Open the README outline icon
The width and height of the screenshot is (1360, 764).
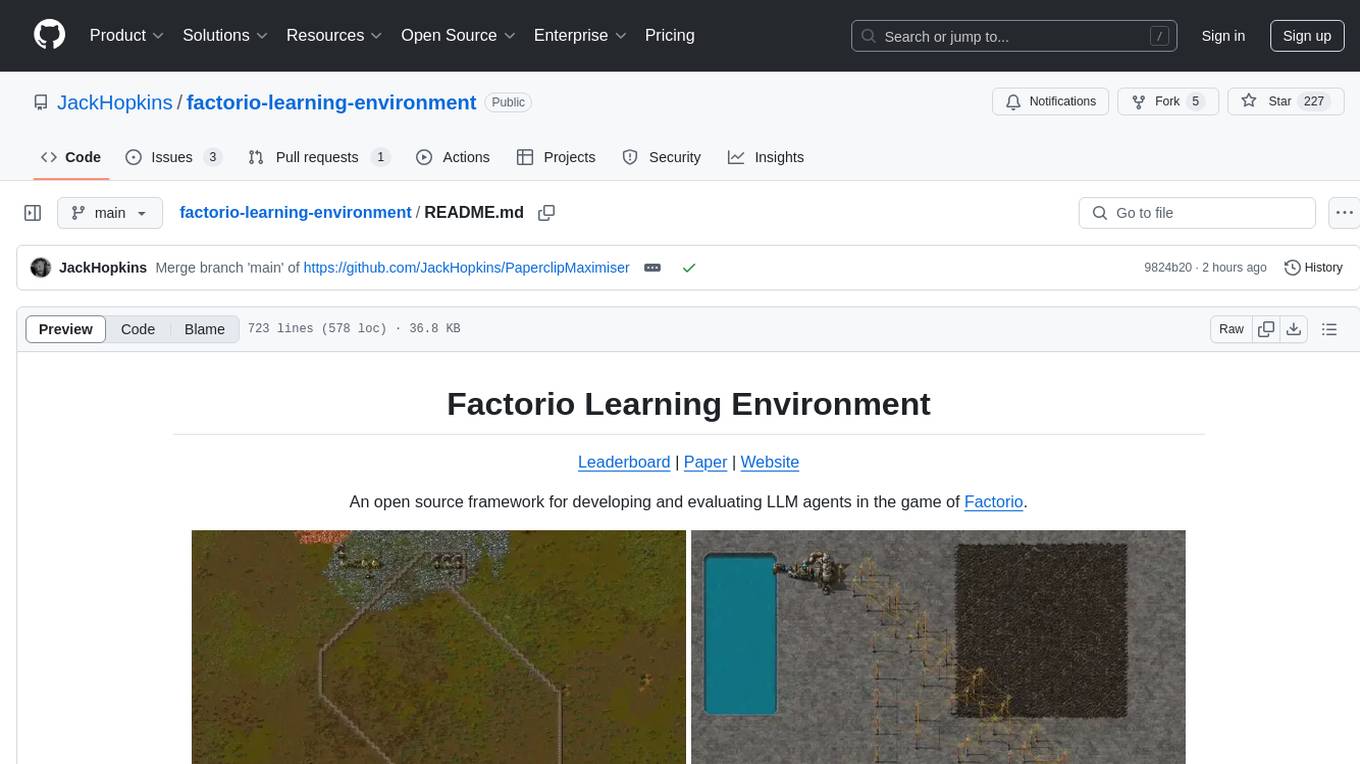click(x=1329, y=329)
